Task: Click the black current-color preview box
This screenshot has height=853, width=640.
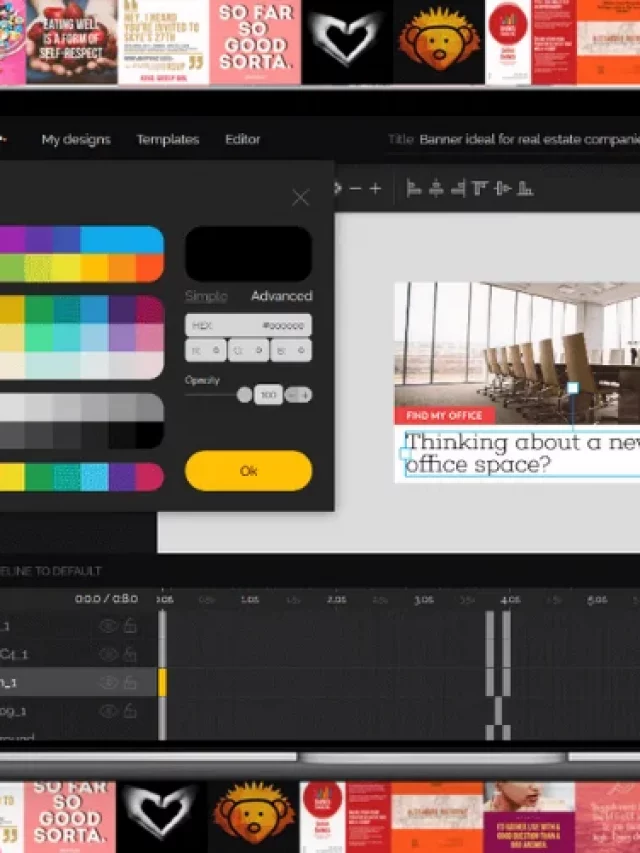Action: [249, 254]
